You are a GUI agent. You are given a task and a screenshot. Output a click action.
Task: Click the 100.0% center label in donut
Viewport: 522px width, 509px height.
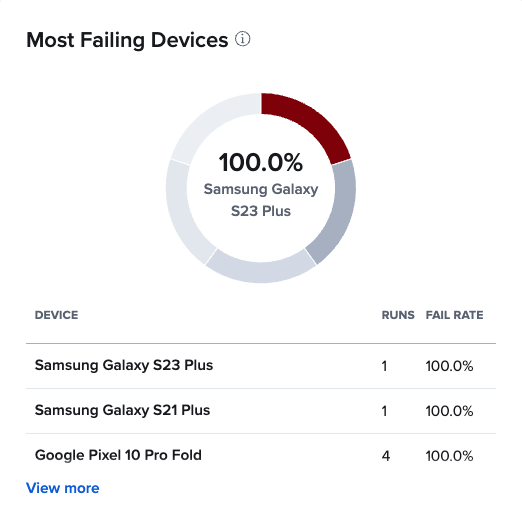click(261, 163)
